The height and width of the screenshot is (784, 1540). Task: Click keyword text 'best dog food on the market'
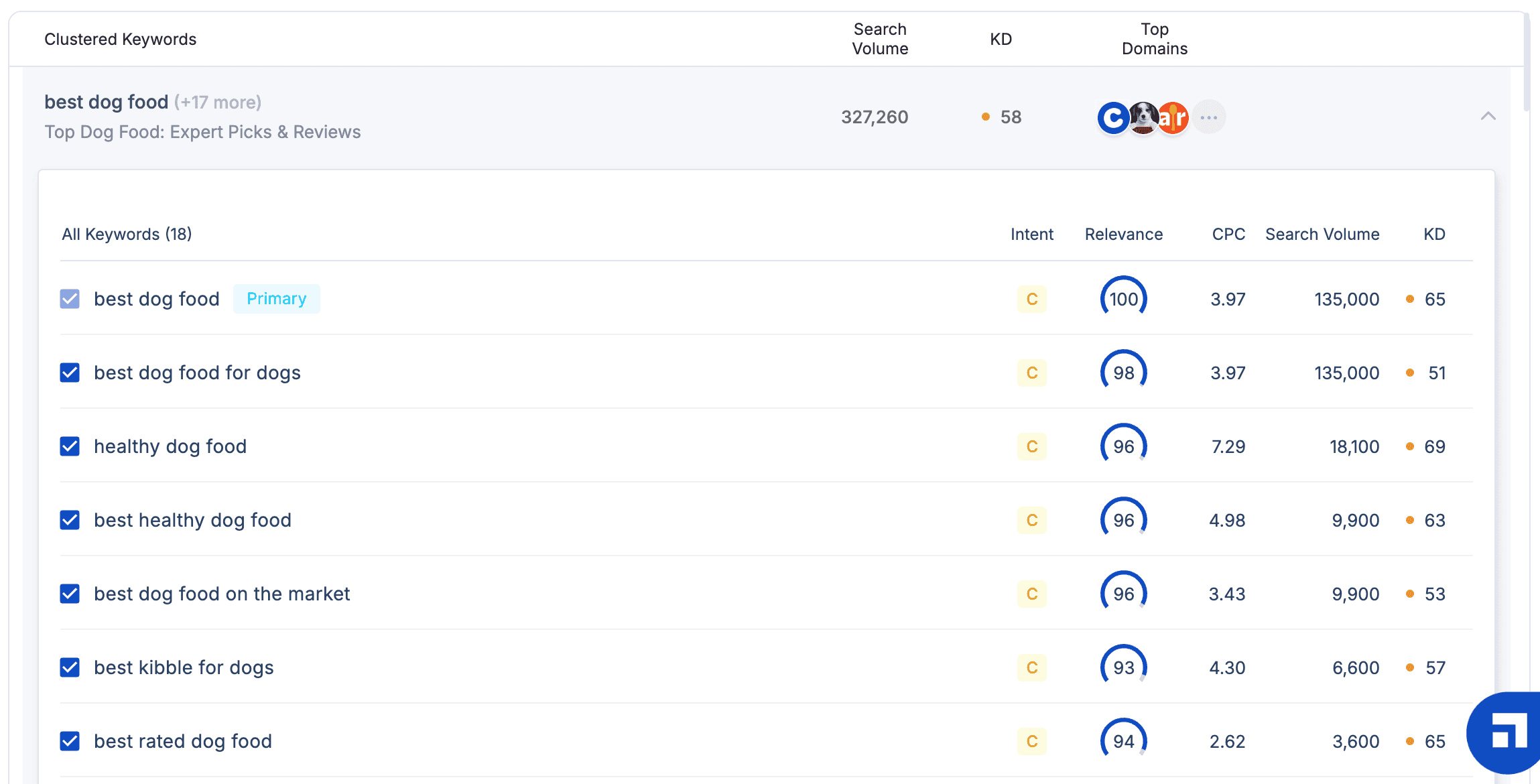pos(222,594)
